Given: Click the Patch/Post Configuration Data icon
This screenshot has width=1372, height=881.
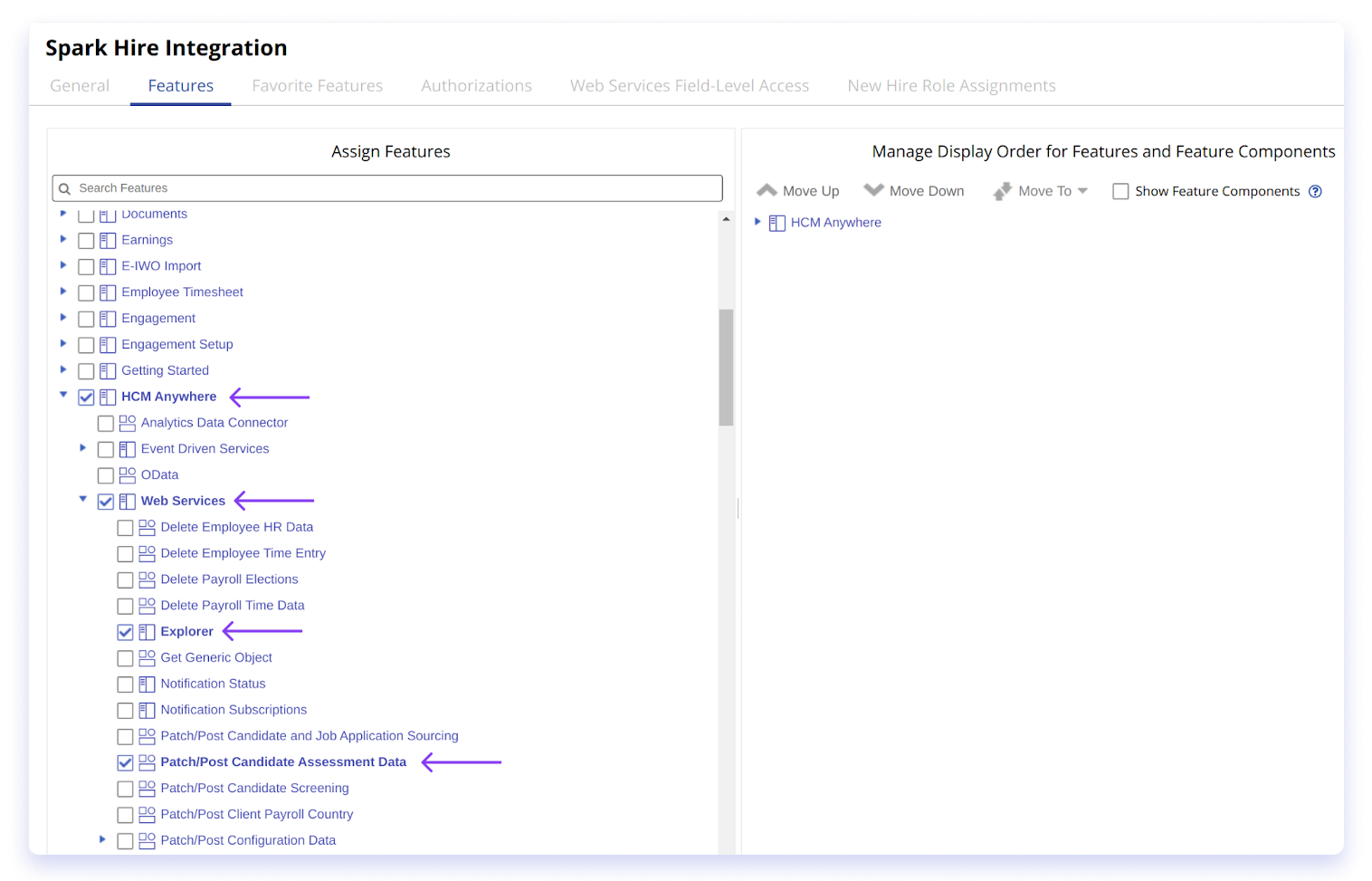Looking at the screenshot, I should (147, 841).
